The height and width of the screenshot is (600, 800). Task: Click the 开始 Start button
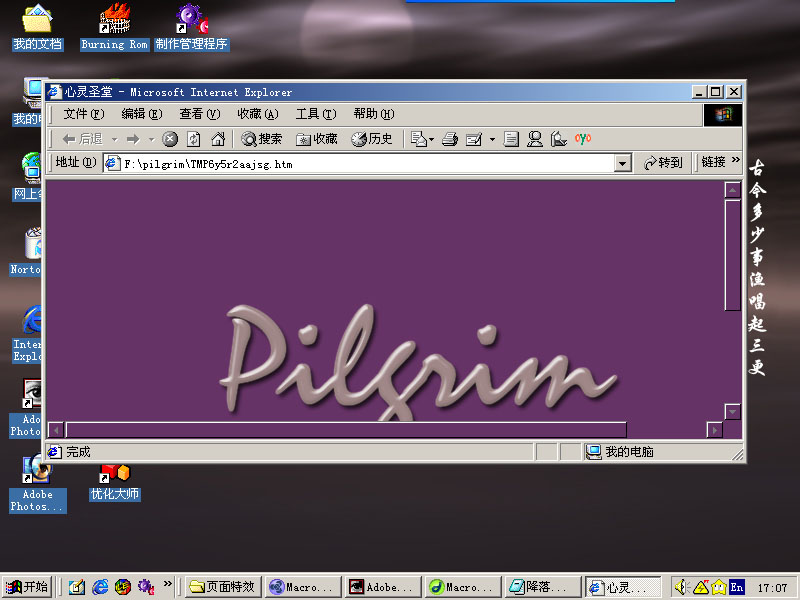coord(26,587)
